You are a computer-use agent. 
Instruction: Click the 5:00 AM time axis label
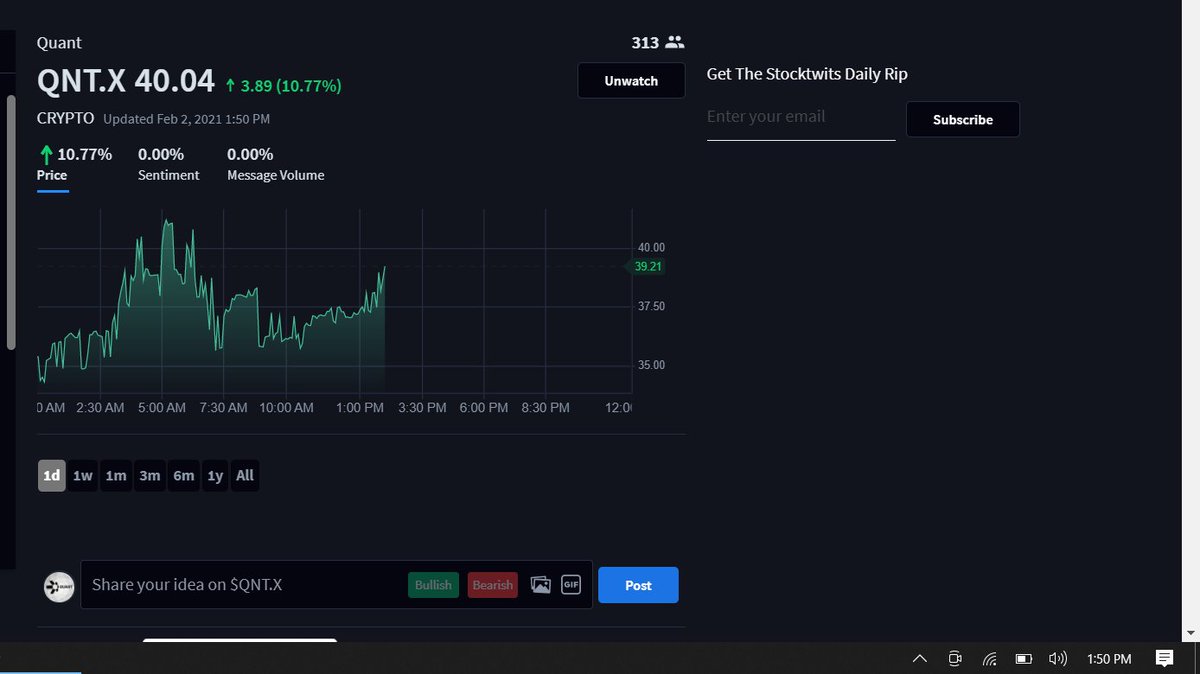162,408
